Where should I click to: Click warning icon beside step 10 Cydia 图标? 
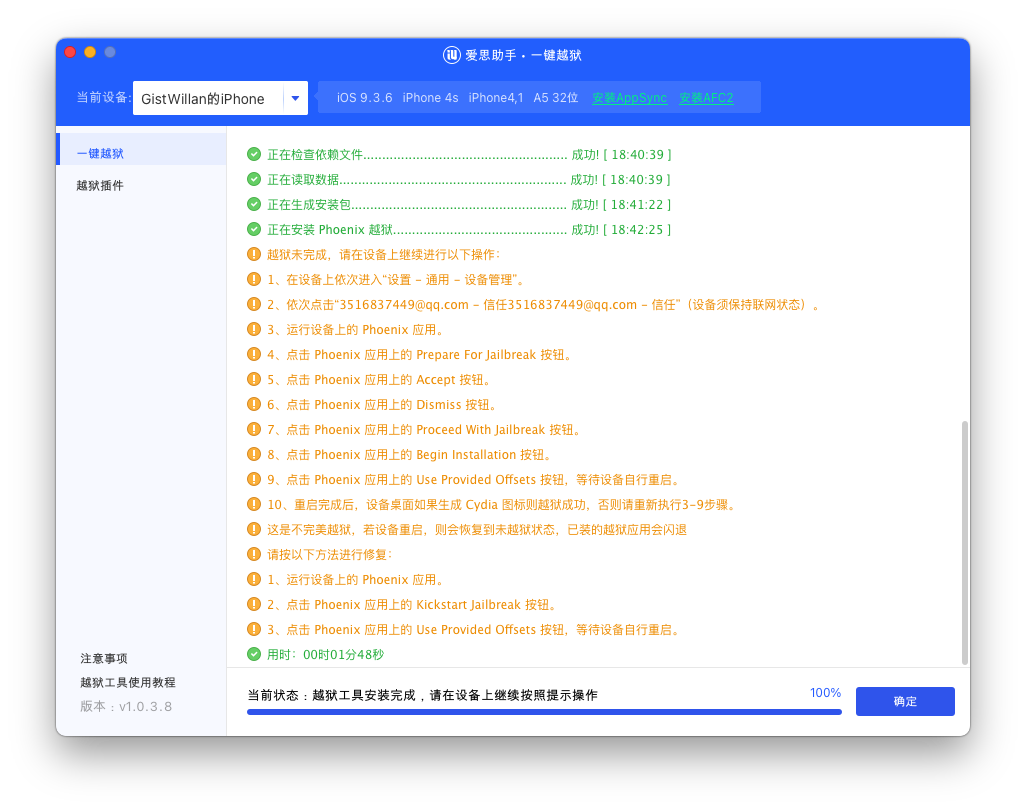[254, 504]
